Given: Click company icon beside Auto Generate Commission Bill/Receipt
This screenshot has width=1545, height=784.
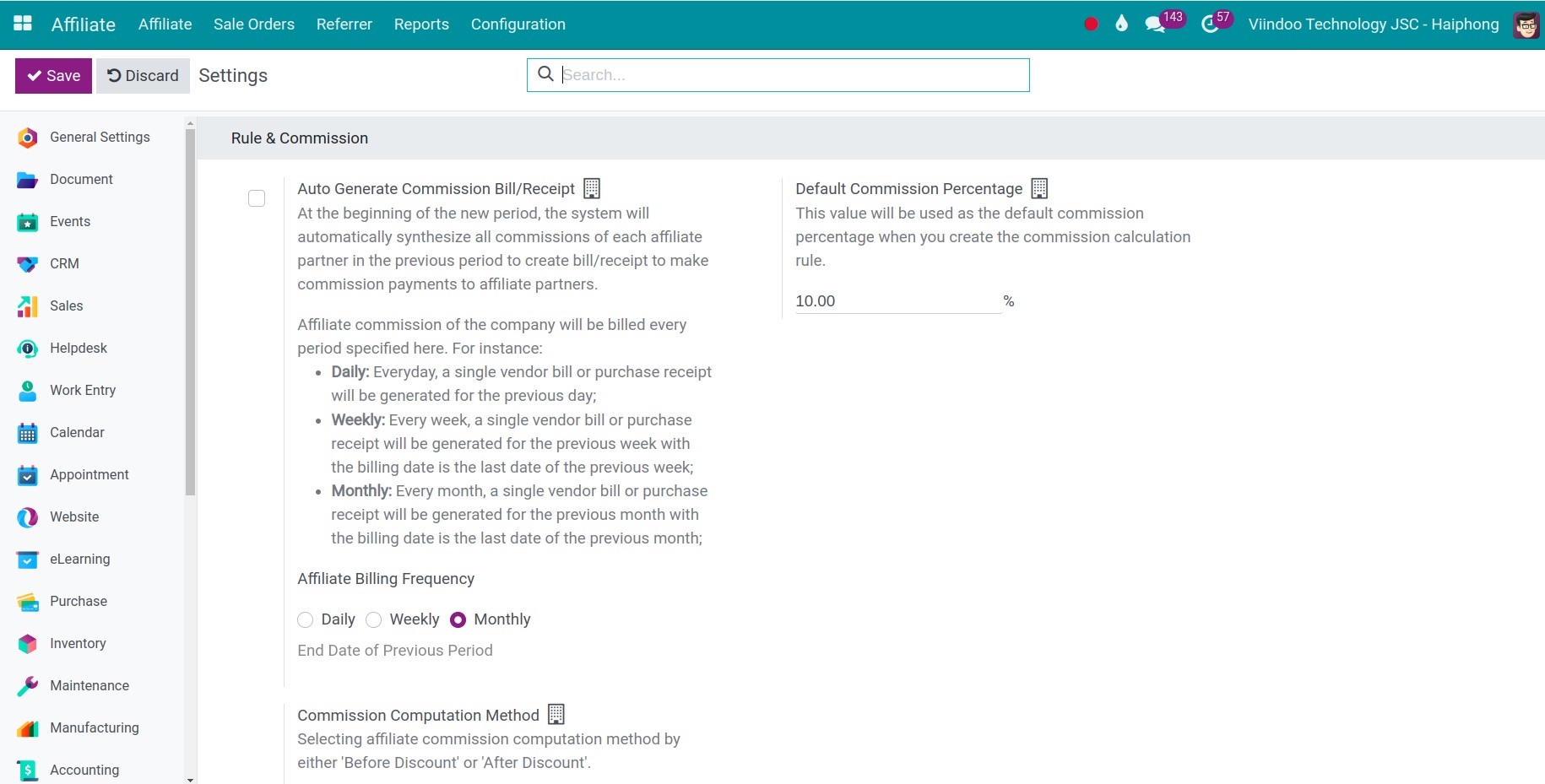Looking at the screenshot, I should coord(592,188).
